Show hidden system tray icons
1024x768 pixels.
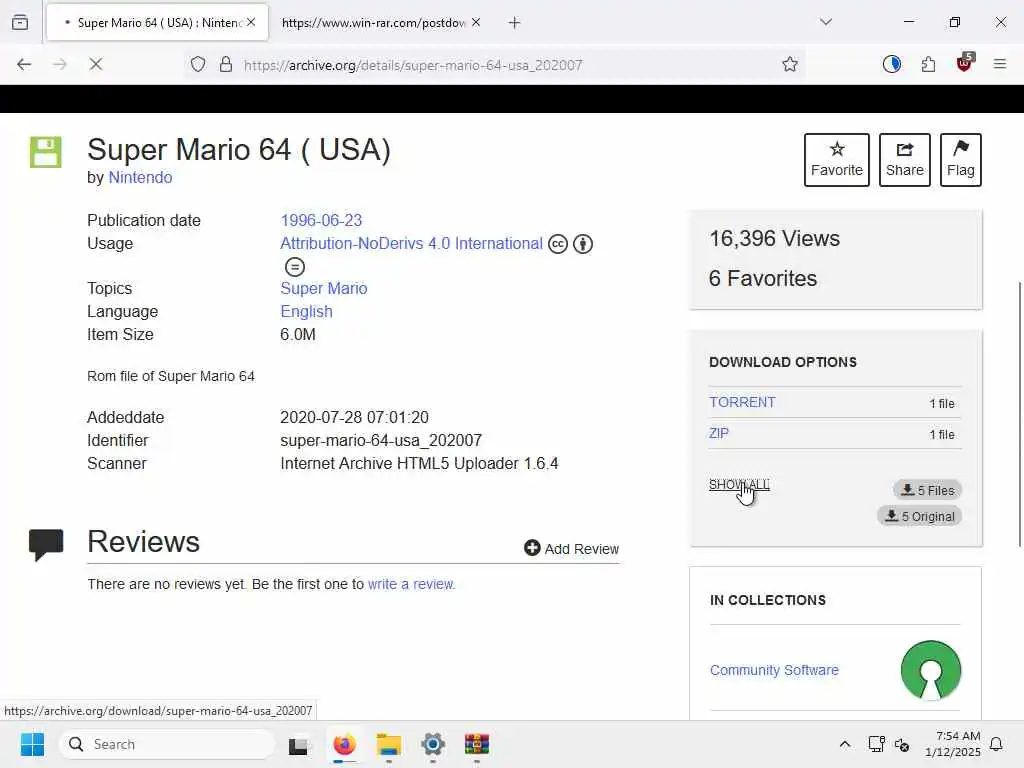tap(844, 744)
